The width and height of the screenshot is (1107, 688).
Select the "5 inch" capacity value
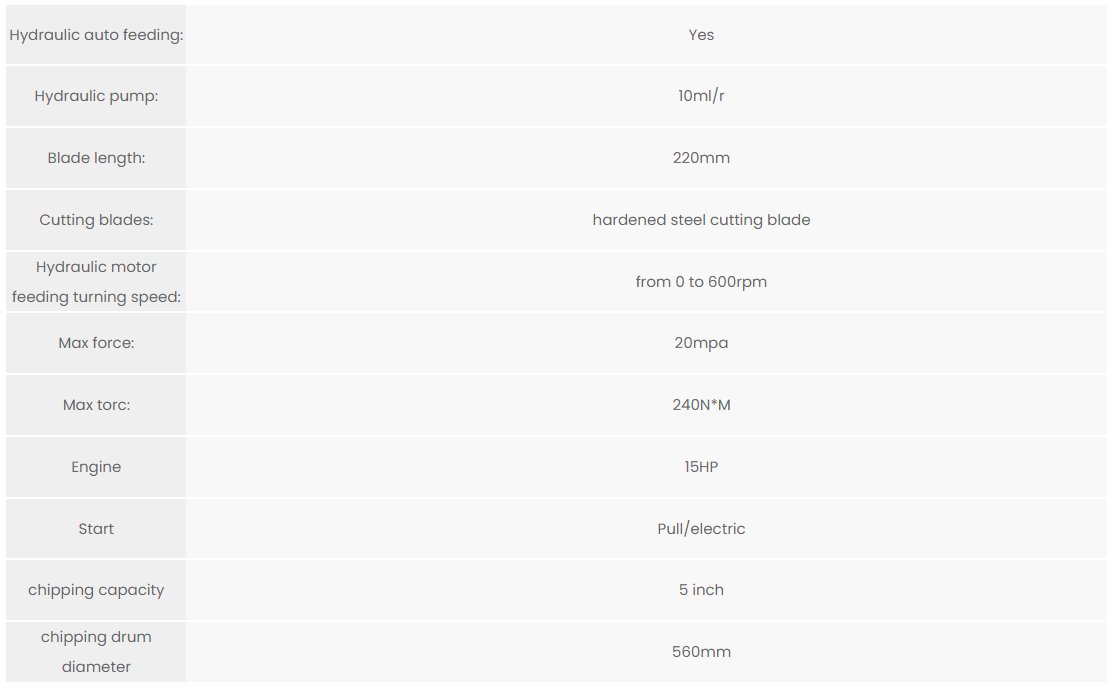701,590
